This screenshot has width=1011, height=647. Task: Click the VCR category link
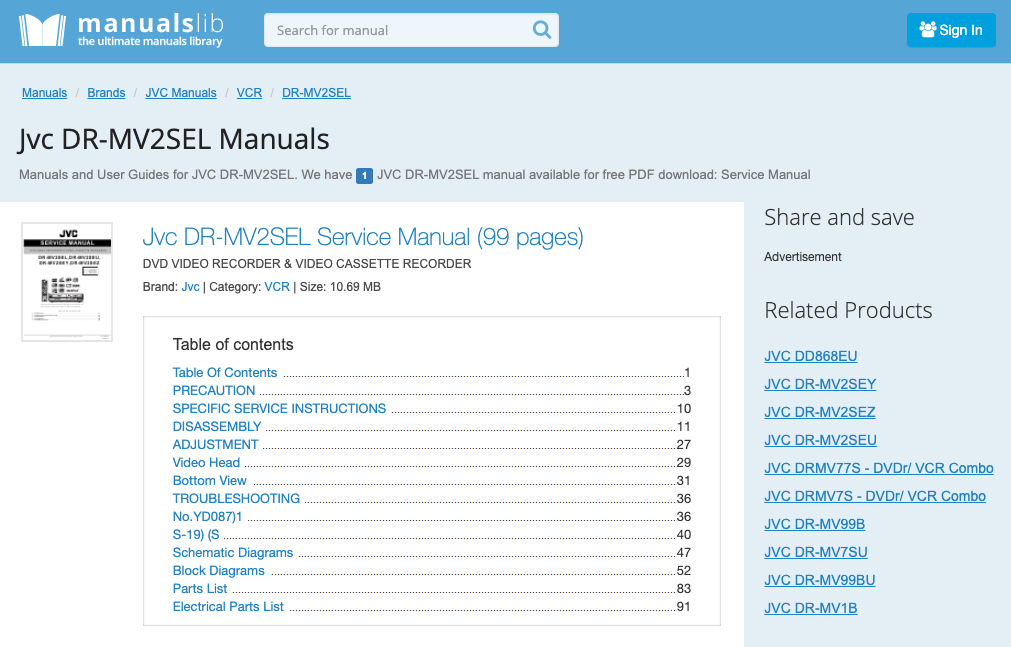tap(277, 287)
